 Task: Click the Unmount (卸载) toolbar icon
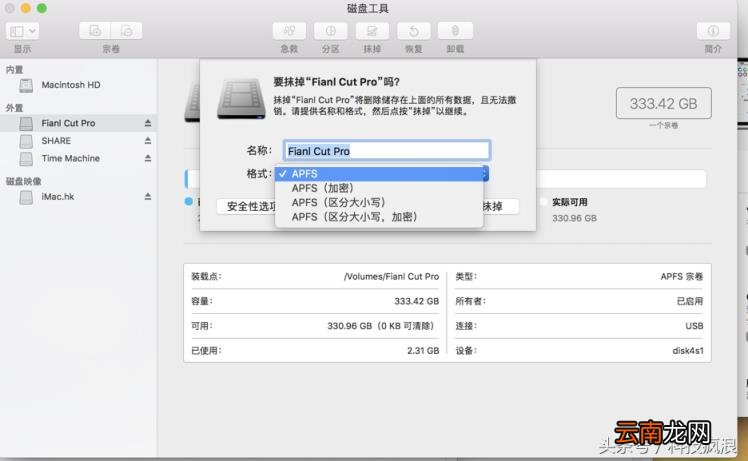click(x=455, y=31)
